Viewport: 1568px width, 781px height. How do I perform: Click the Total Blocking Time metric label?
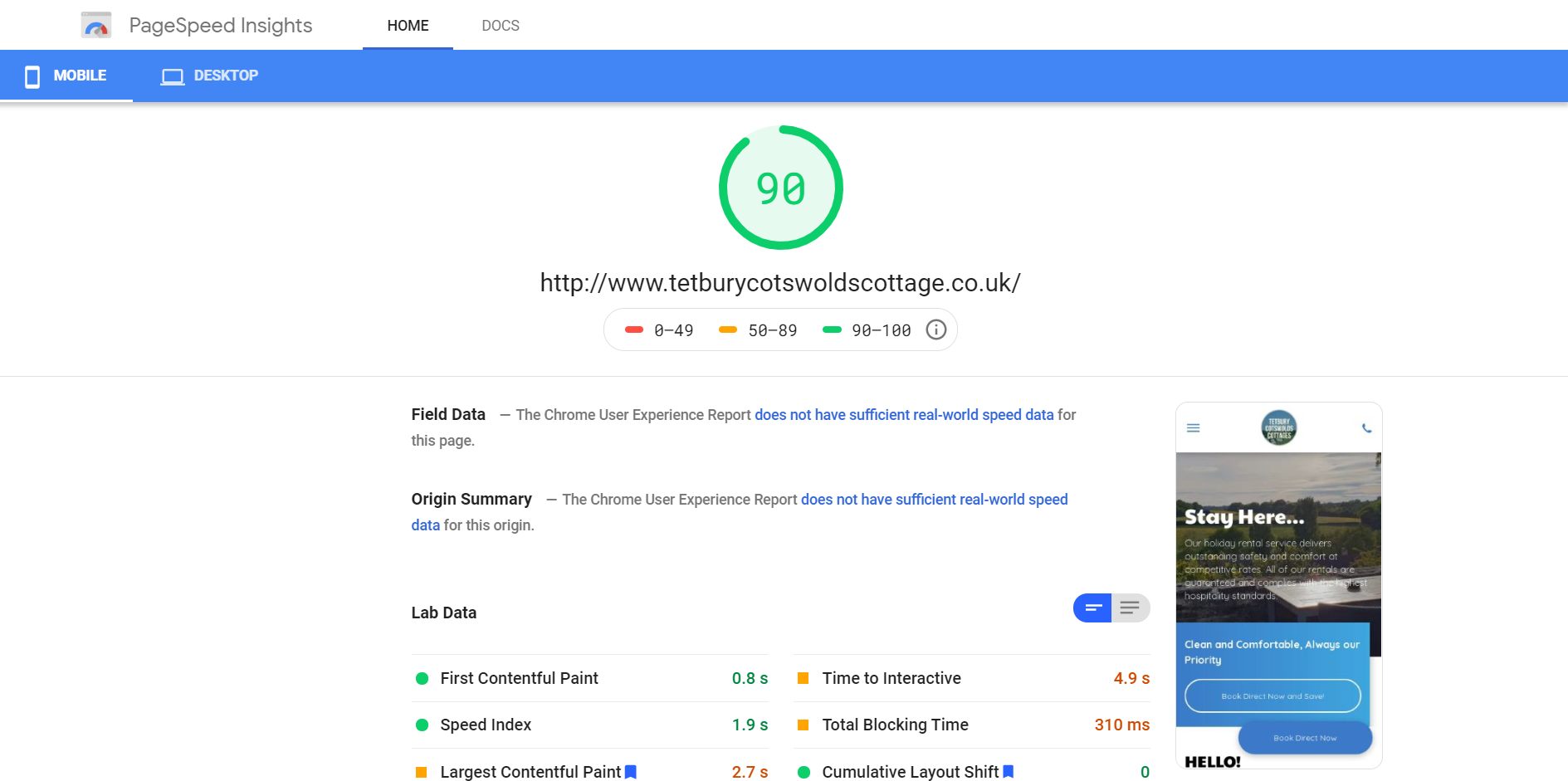point(895,725)
